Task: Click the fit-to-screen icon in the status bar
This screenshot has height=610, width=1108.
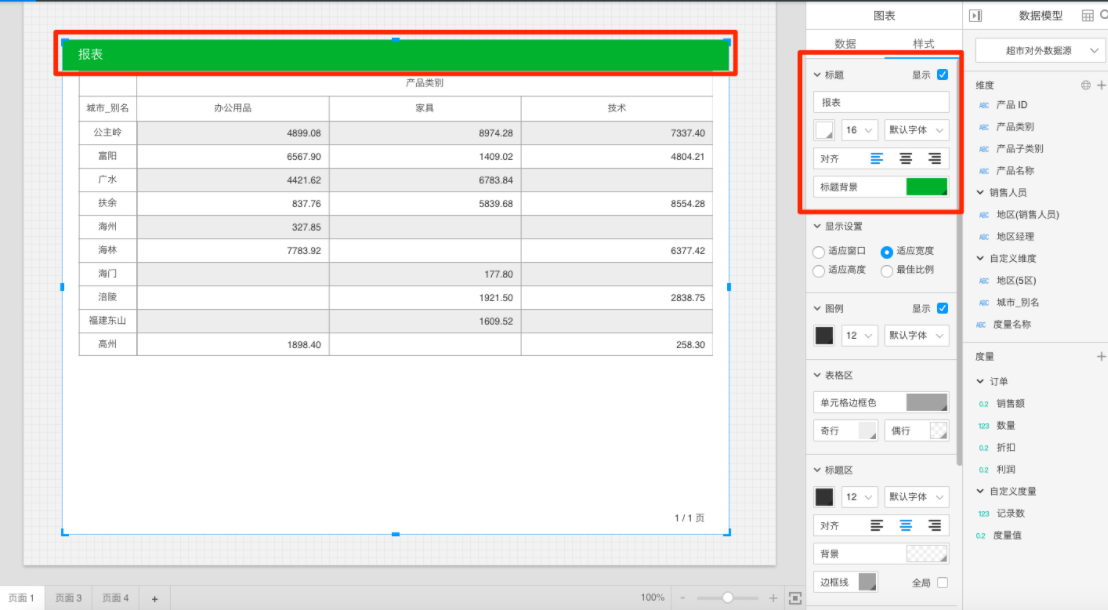Action: point(795,599)
